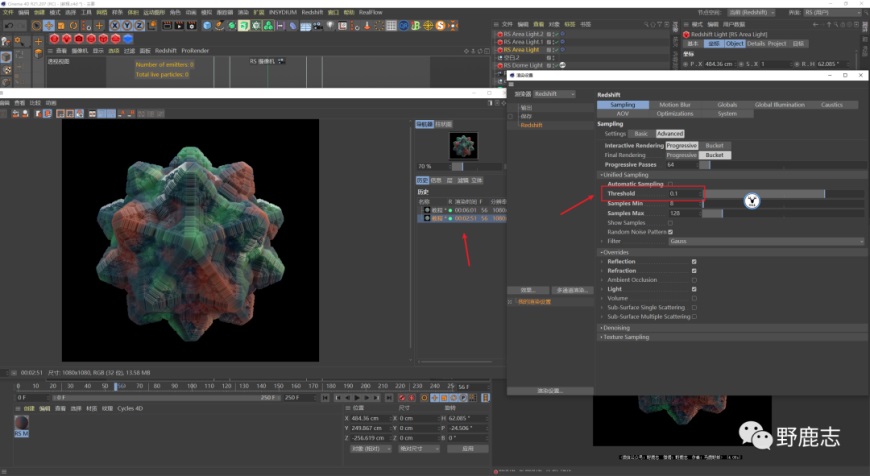
Task: Open the coordinate object mode dropdown
Action: [x=371, y=448]
